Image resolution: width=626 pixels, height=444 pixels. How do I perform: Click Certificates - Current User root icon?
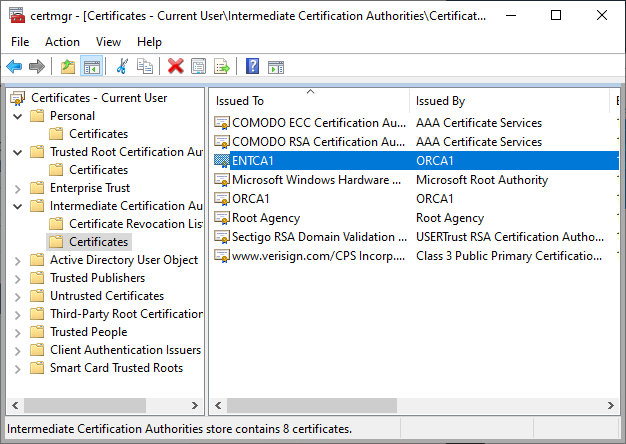(18, 98)
